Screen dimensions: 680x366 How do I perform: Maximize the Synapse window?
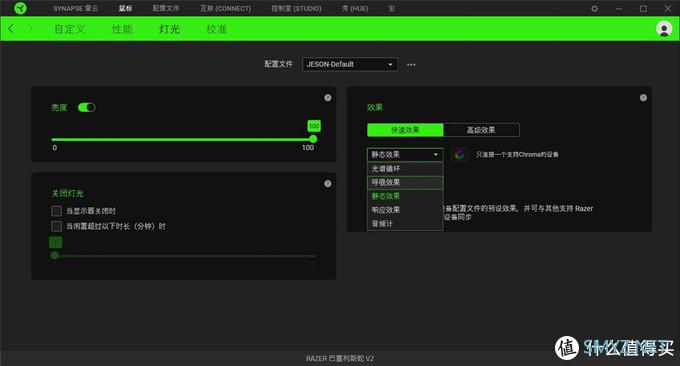pos(643,8)
